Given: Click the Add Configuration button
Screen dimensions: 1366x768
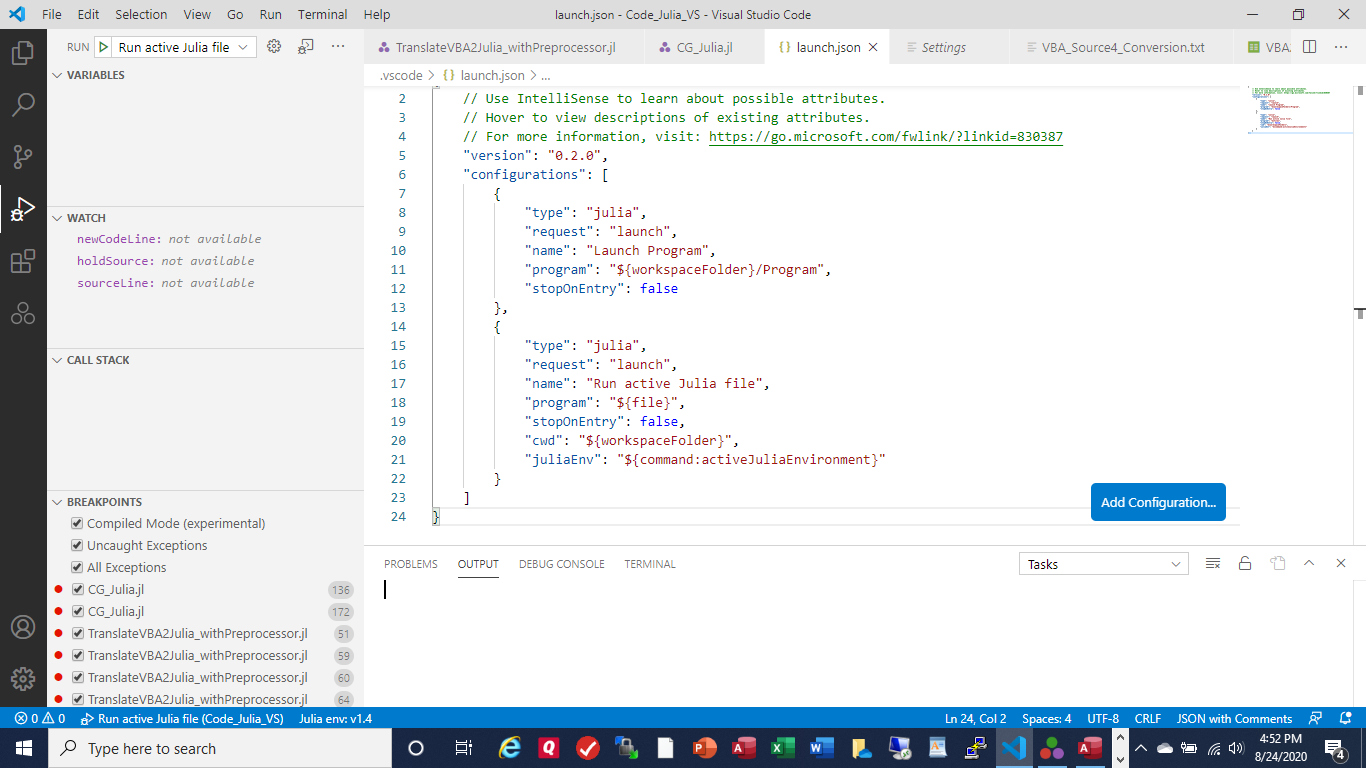Looking at the screenshot, I should point(1158,502).
